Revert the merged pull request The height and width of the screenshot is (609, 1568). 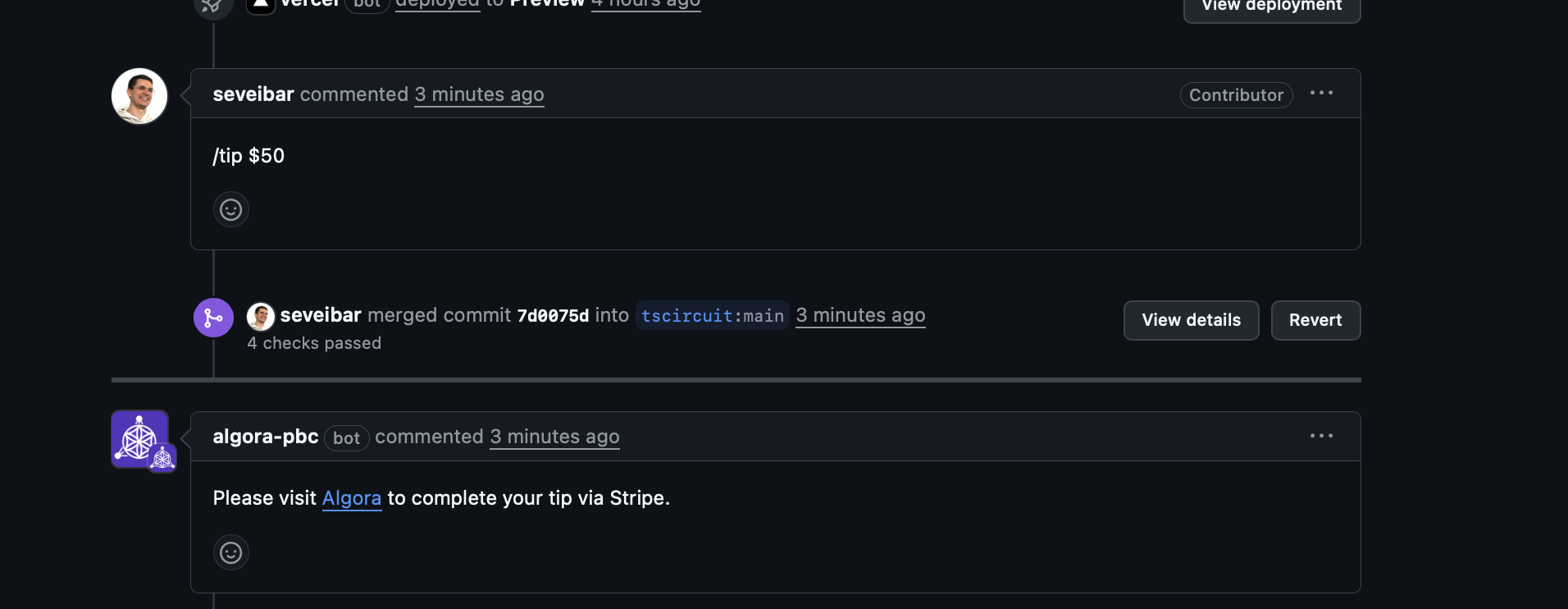[x=1315, y=320]
